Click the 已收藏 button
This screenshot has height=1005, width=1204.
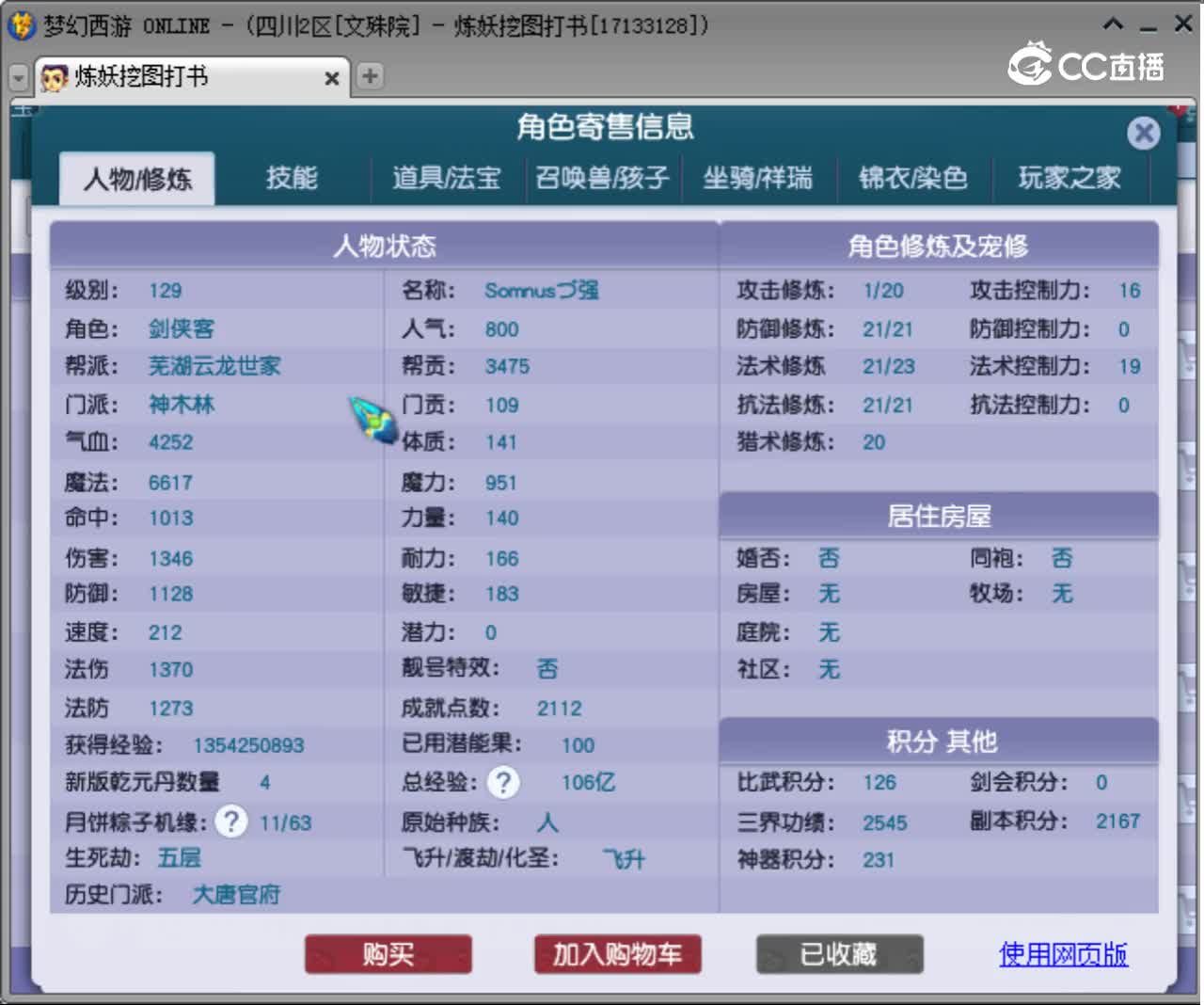point(839,954)
